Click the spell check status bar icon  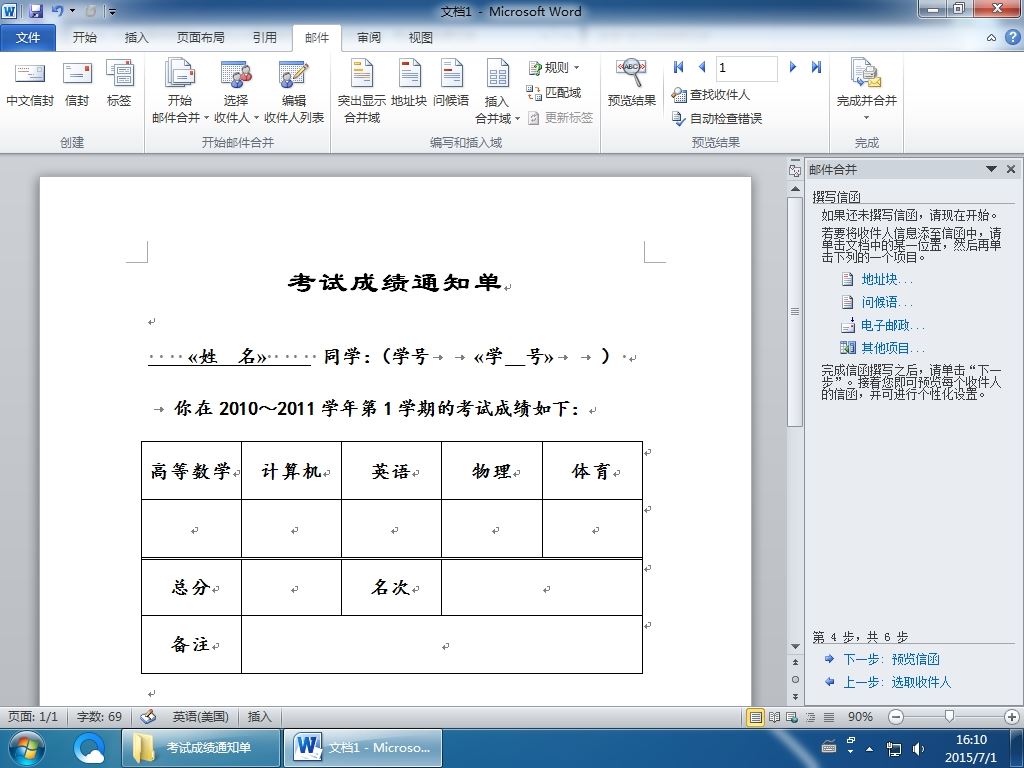[148, 716]
